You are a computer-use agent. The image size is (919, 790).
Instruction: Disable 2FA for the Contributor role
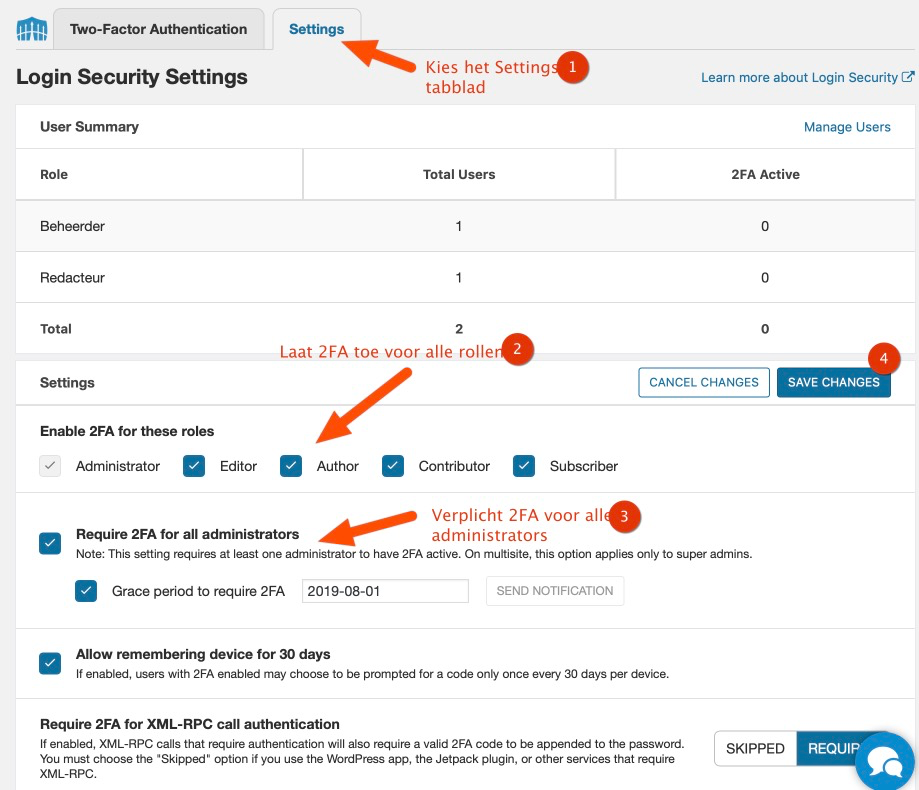pyautogui.click(x=393, y=466)
